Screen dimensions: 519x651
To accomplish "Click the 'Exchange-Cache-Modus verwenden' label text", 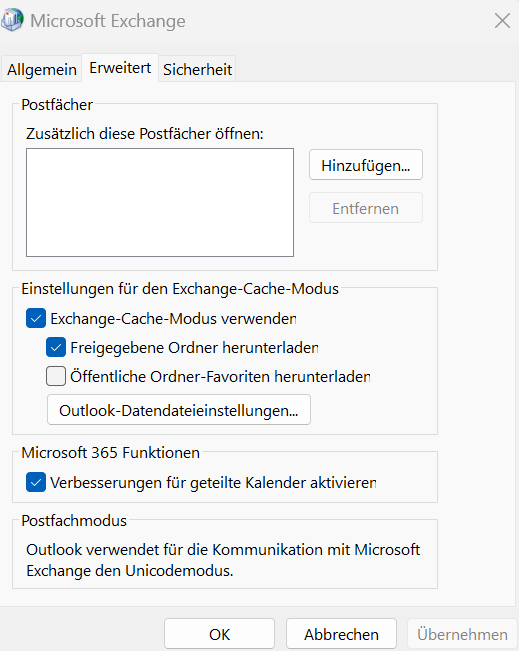I will (174, 319).
